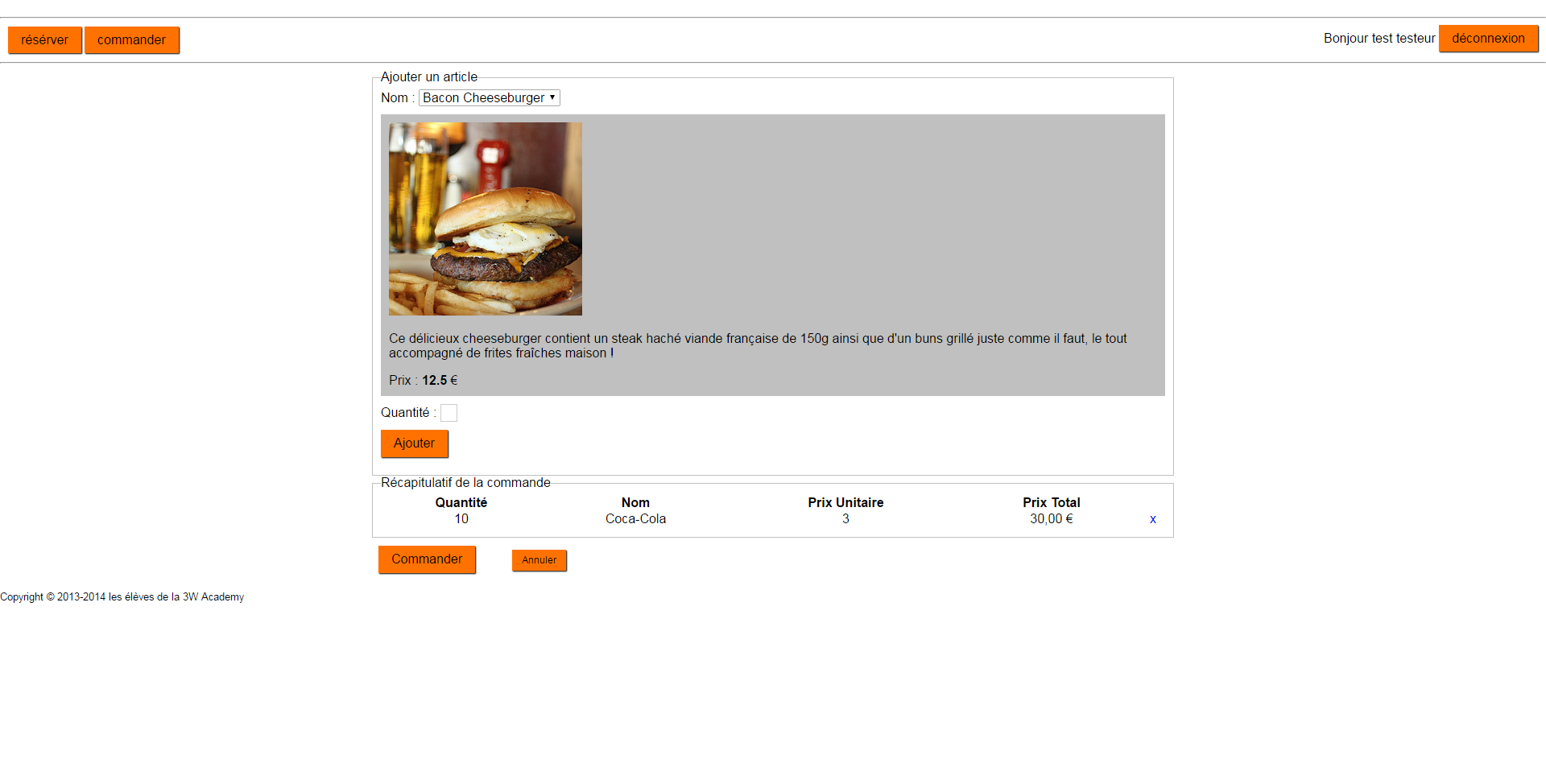Open the Nom dropdown showing Bacon Cheeseburger

(x=490, y=97)
